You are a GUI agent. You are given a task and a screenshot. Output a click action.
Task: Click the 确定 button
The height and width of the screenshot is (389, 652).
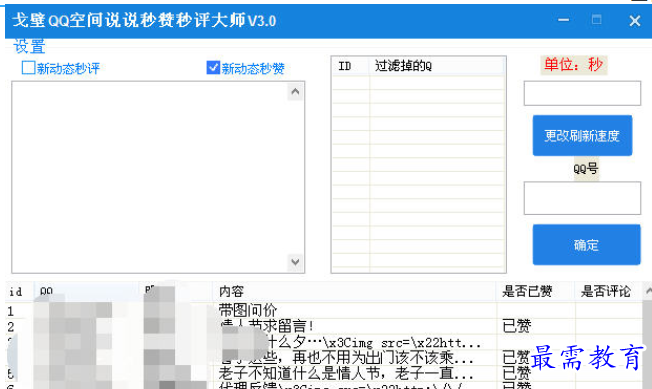586,245
